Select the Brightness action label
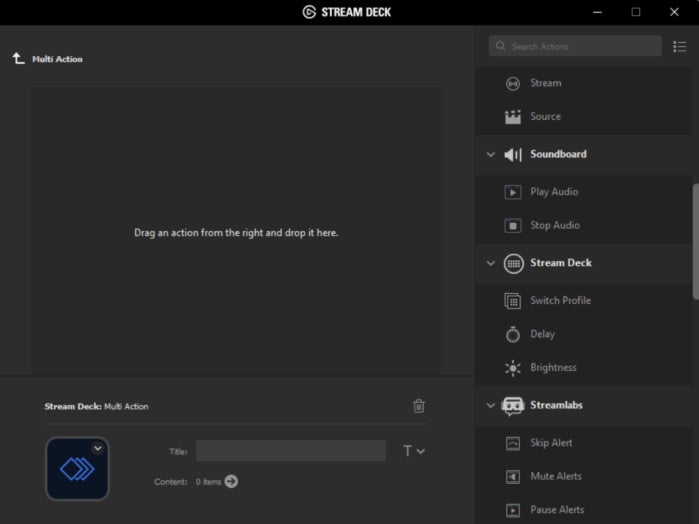Viewport: 699px width, 524px height. (553, 368)
